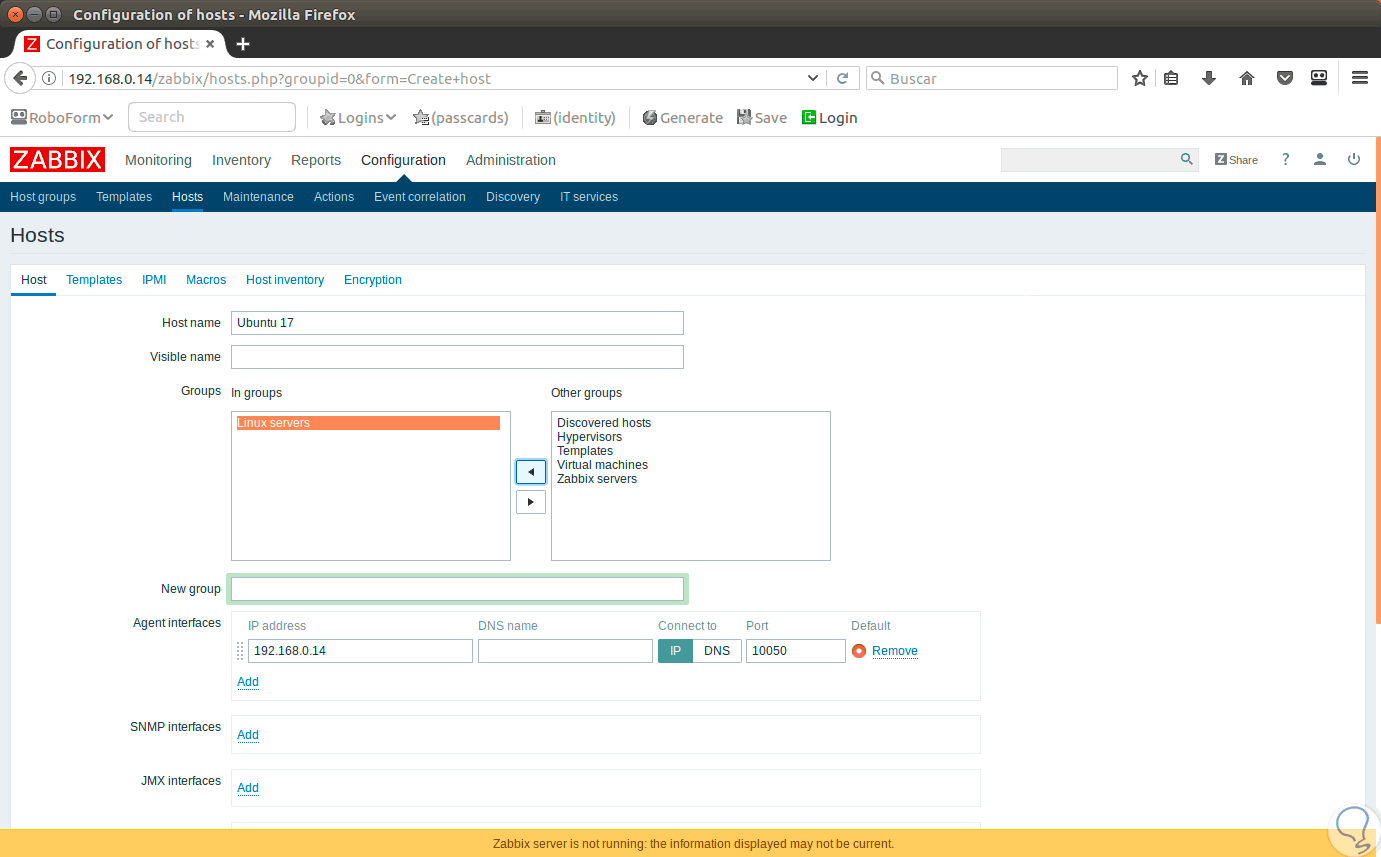This screenshot has height=857, width=1381.
Task: Open the bookmarks list icon
Action: pos(1172,78)
